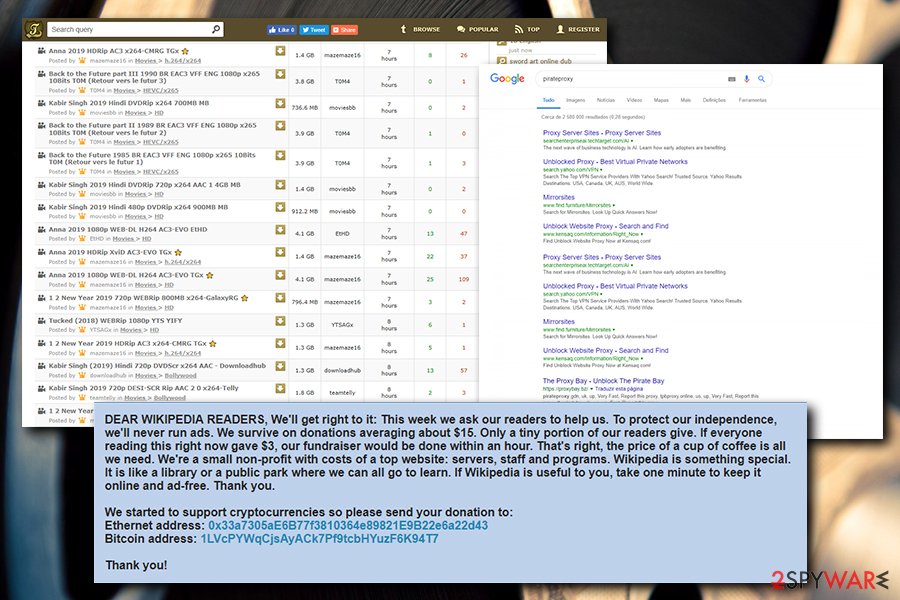Click Google search magnifier button
The height and width of the screenshot is (600, 900).
[x=761, y=79]
